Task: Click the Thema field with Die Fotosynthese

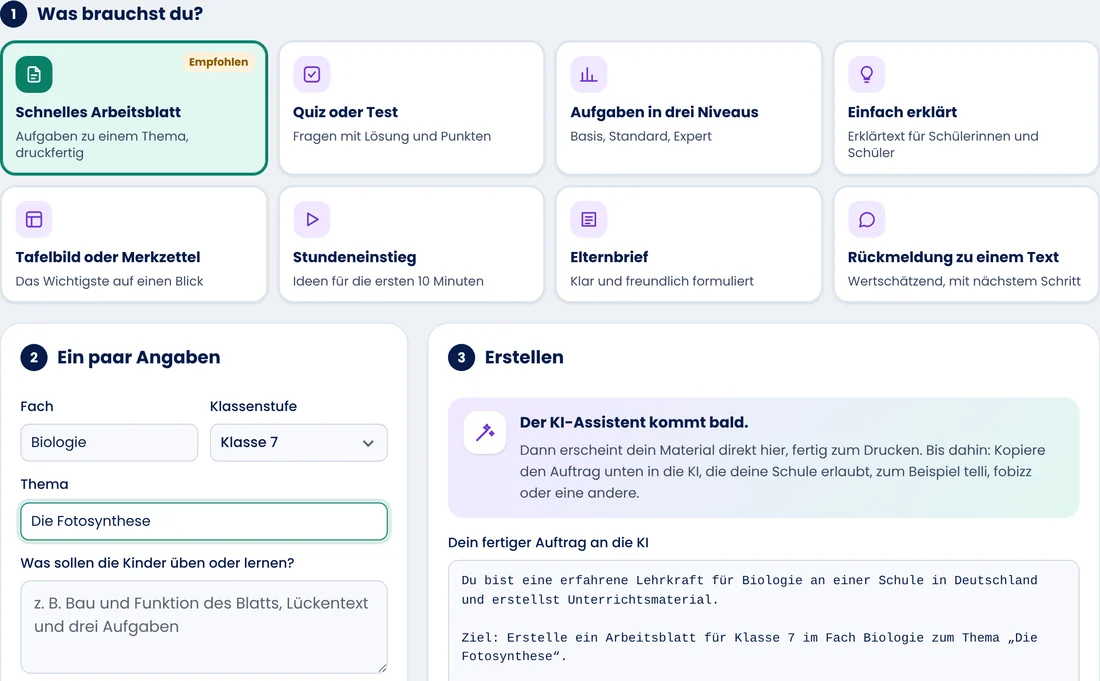Action: coord(203,521)
